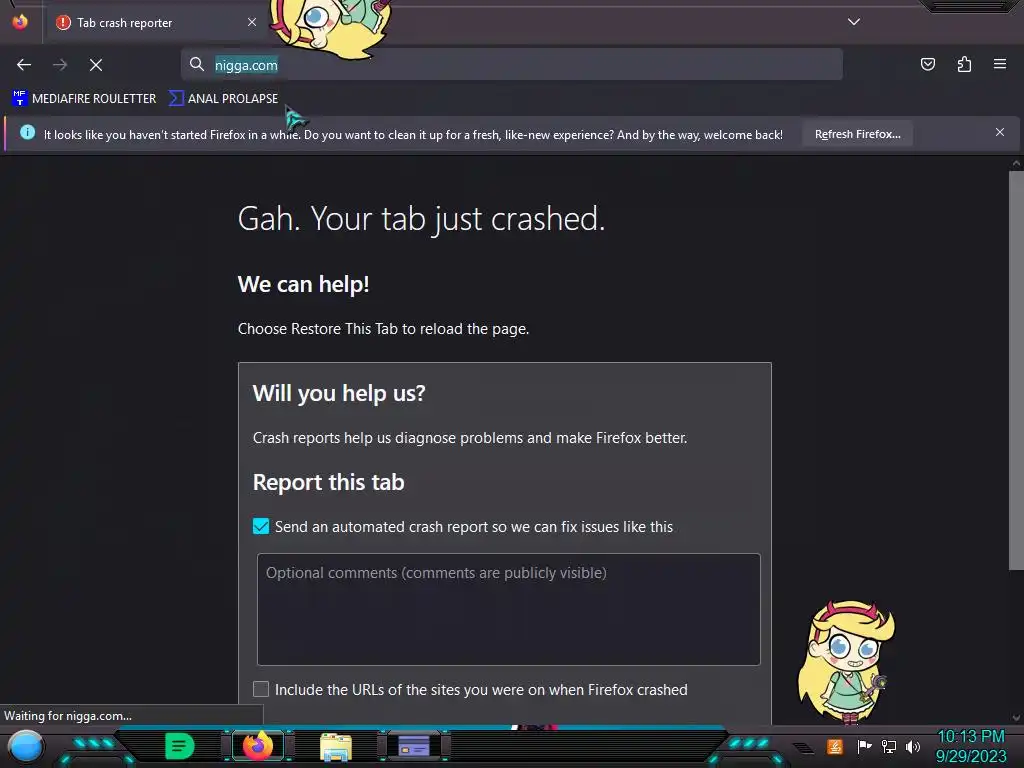Dismiss the welcome back notification bar
This screenshot has width=1024, height=768.
click(1000, 133)
